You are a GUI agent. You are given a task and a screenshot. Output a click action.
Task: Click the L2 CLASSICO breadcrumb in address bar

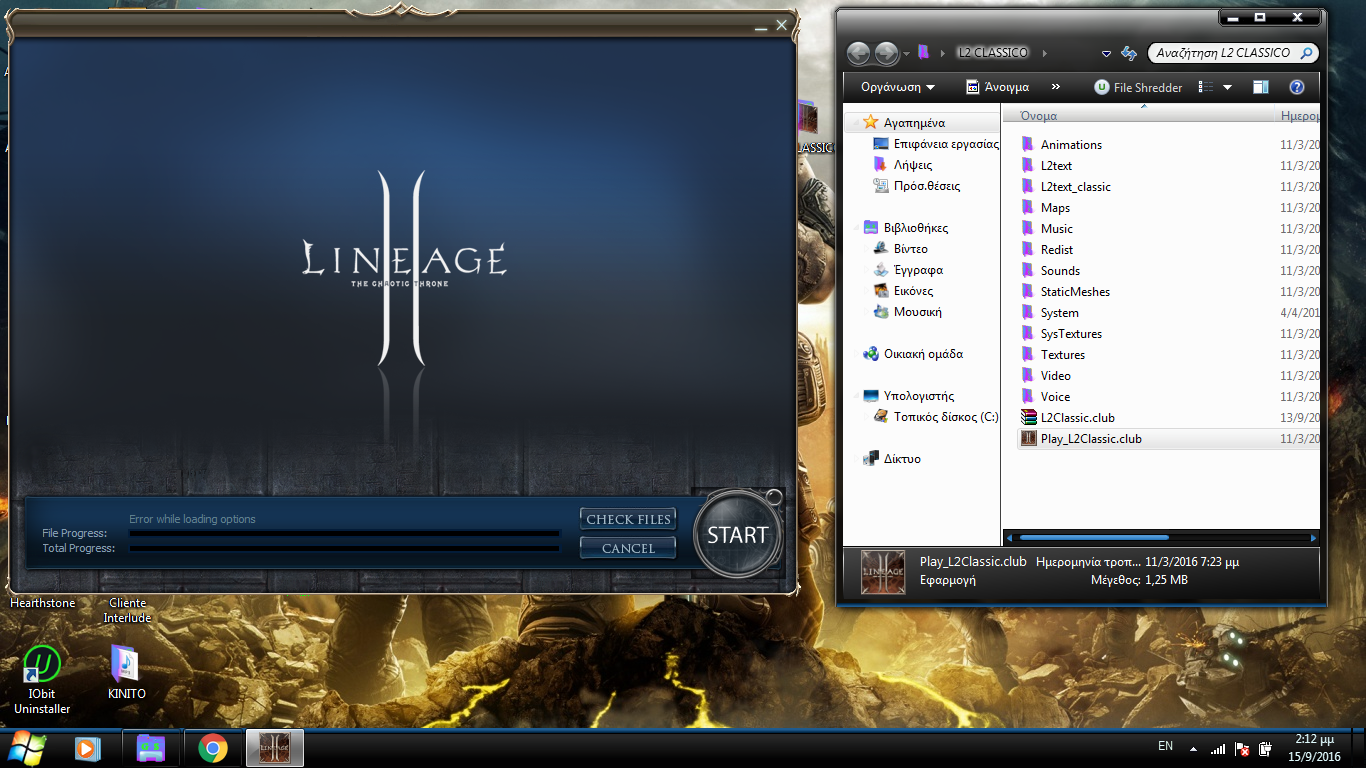tap(992, 53)
